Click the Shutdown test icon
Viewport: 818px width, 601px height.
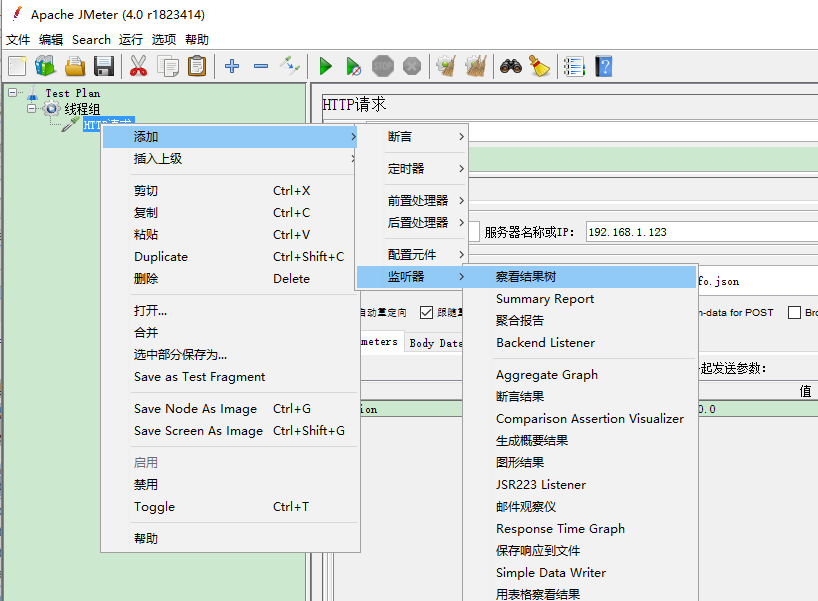coord(412,66)
